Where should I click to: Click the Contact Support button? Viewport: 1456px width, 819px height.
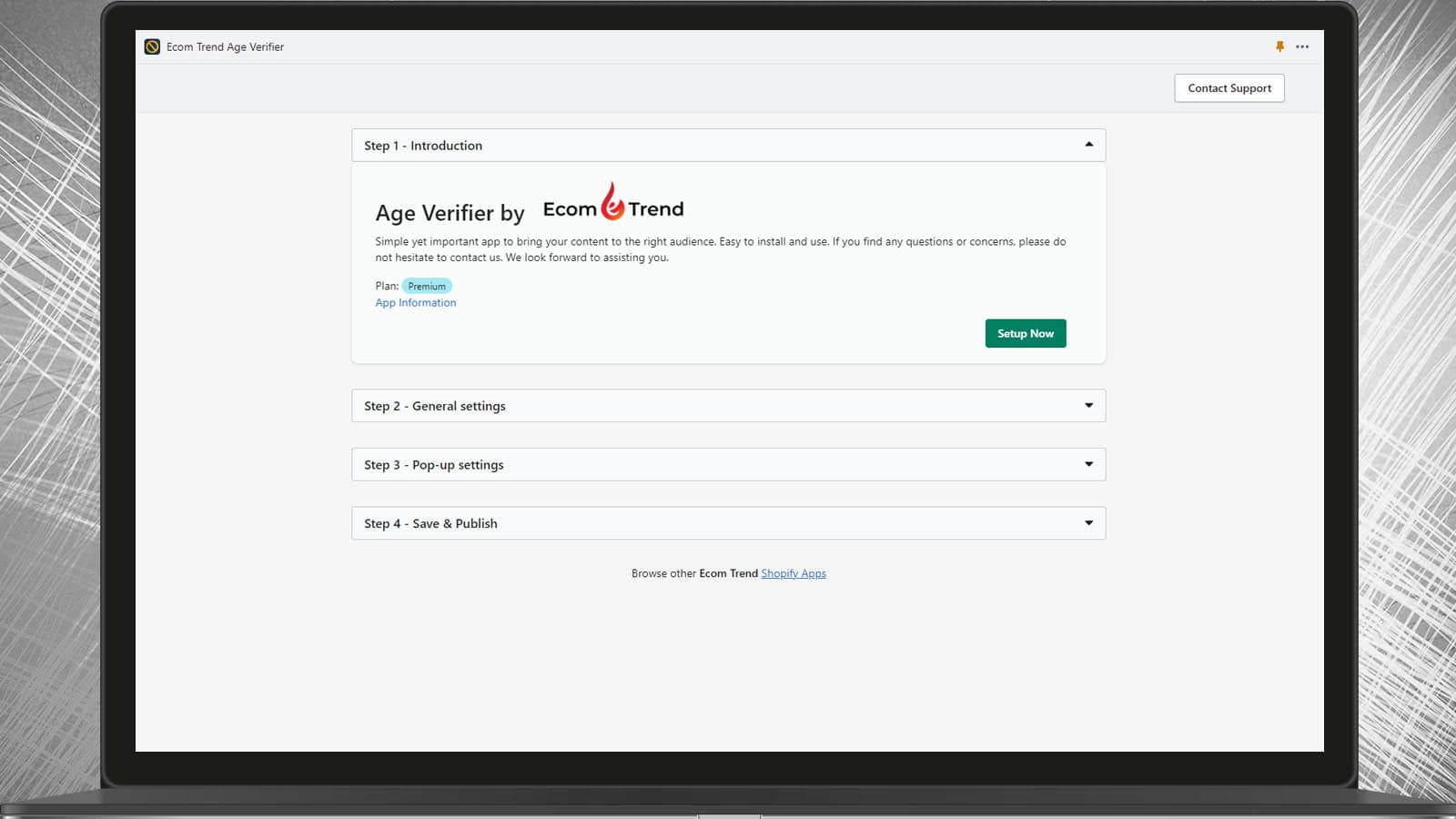coord(1228,88)
